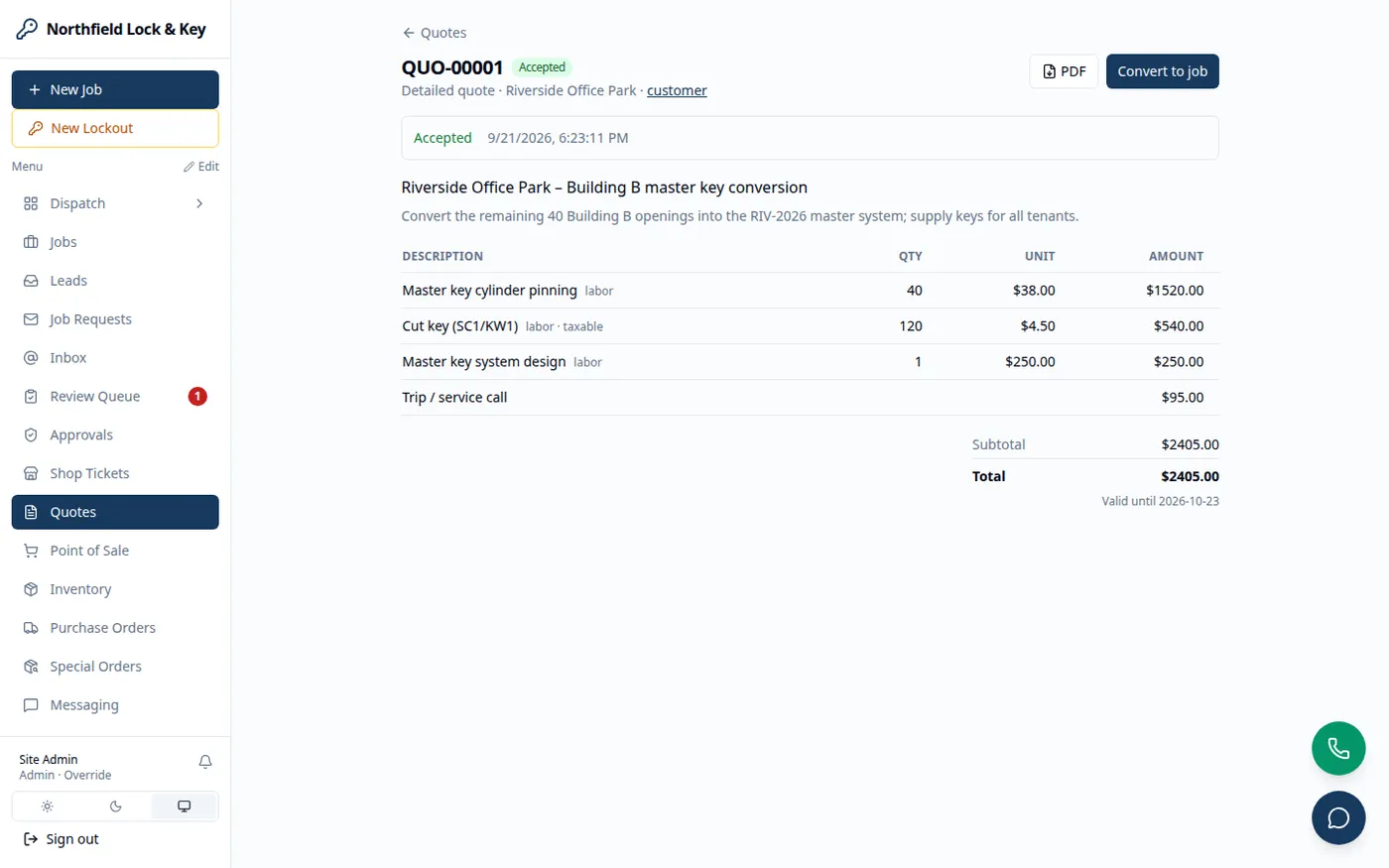Go to Leads in sidebar
The width and height of the screenshot is (1389, 868).
point(115,281)
